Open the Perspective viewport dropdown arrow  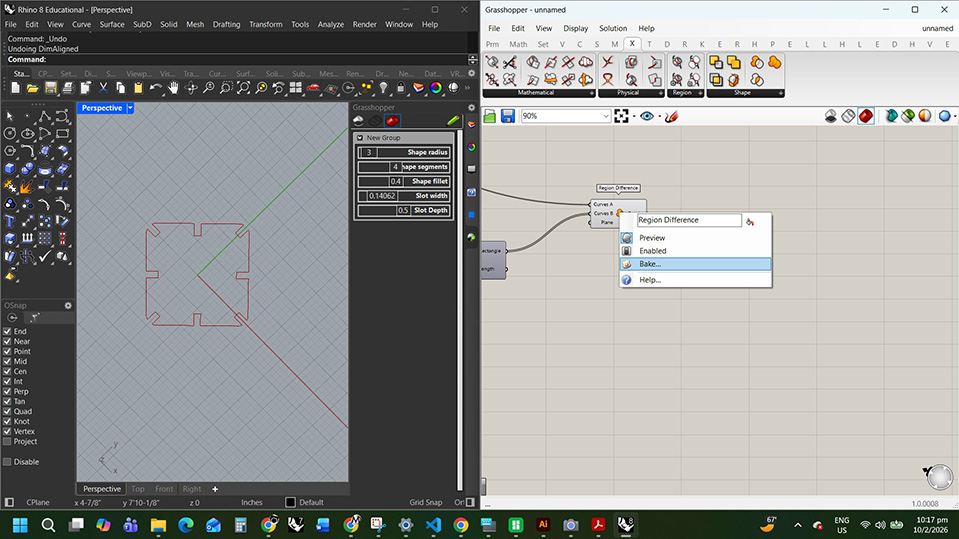click(130, 108)
